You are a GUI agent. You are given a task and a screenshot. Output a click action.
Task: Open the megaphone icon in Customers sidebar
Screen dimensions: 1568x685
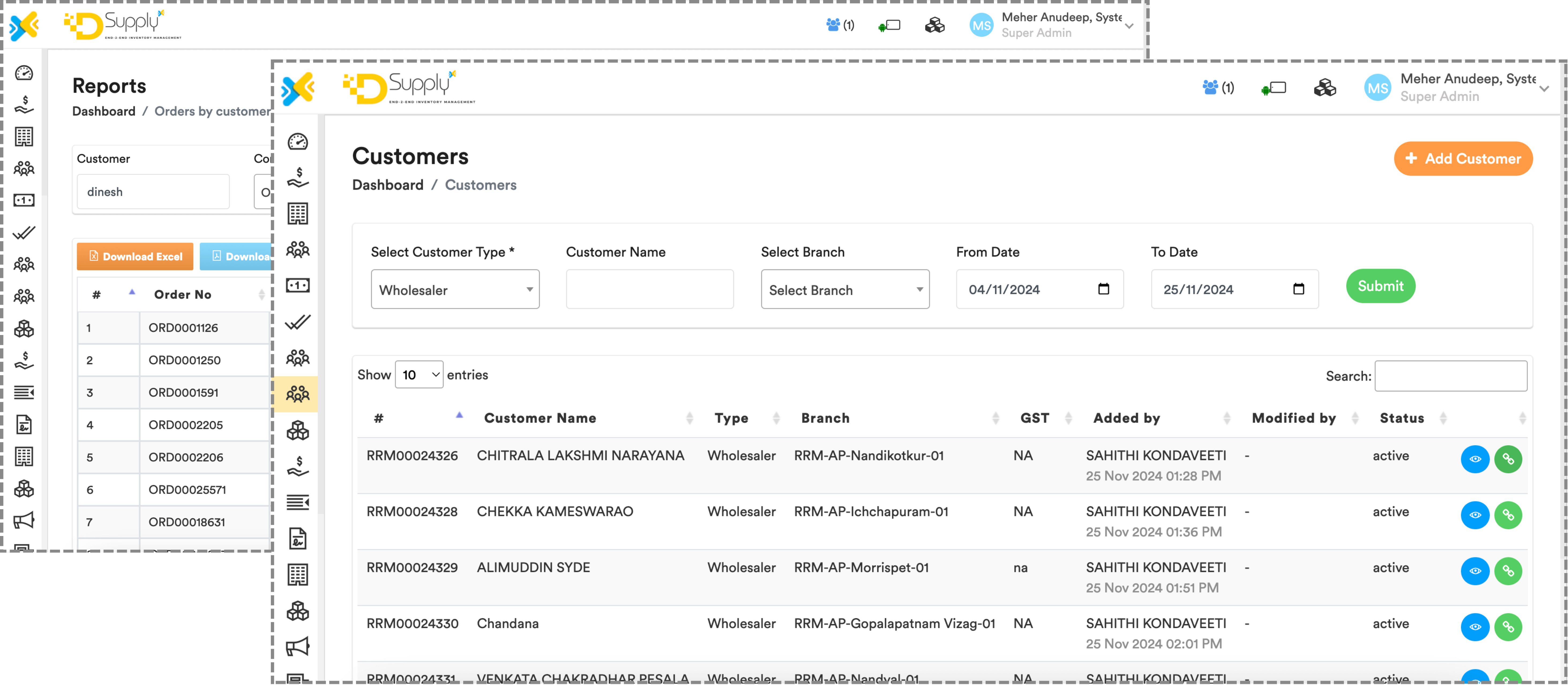pyautogui.click(x=298, y=646)
